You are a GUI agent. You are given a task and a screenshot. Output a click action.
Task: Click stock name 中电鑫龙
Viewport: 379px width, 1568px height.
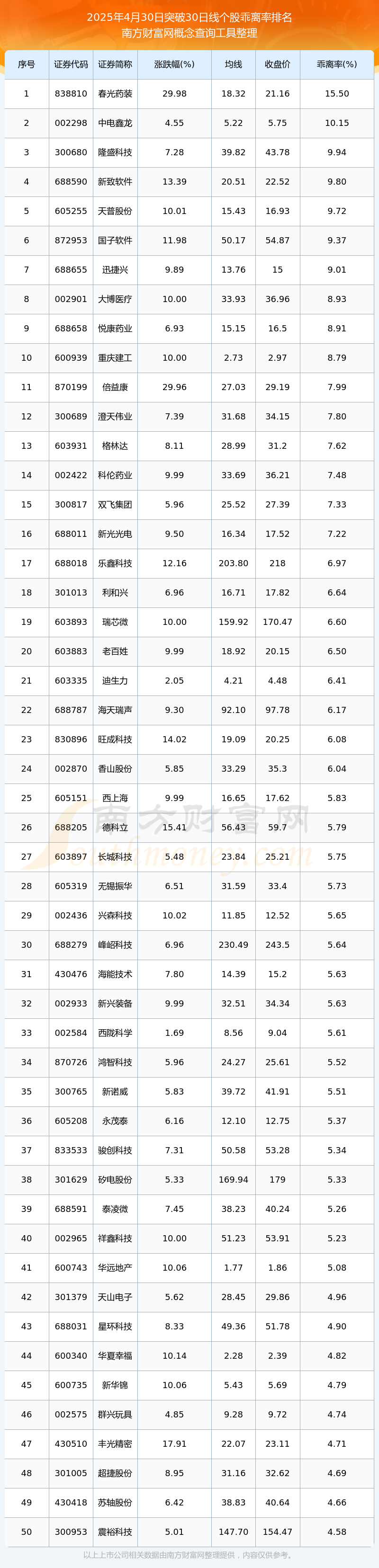tap(115, 123)
